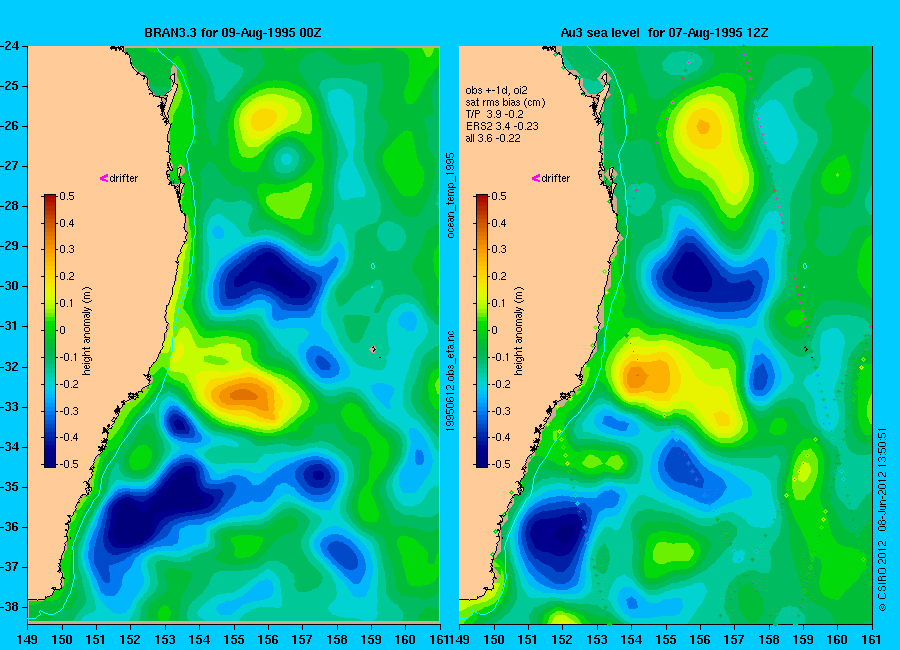Screen dimensions: 900x650
Task: Click the 'height anomaly (m)' label in BRAN3.3 panel
Action: click(x=87, y=331)
